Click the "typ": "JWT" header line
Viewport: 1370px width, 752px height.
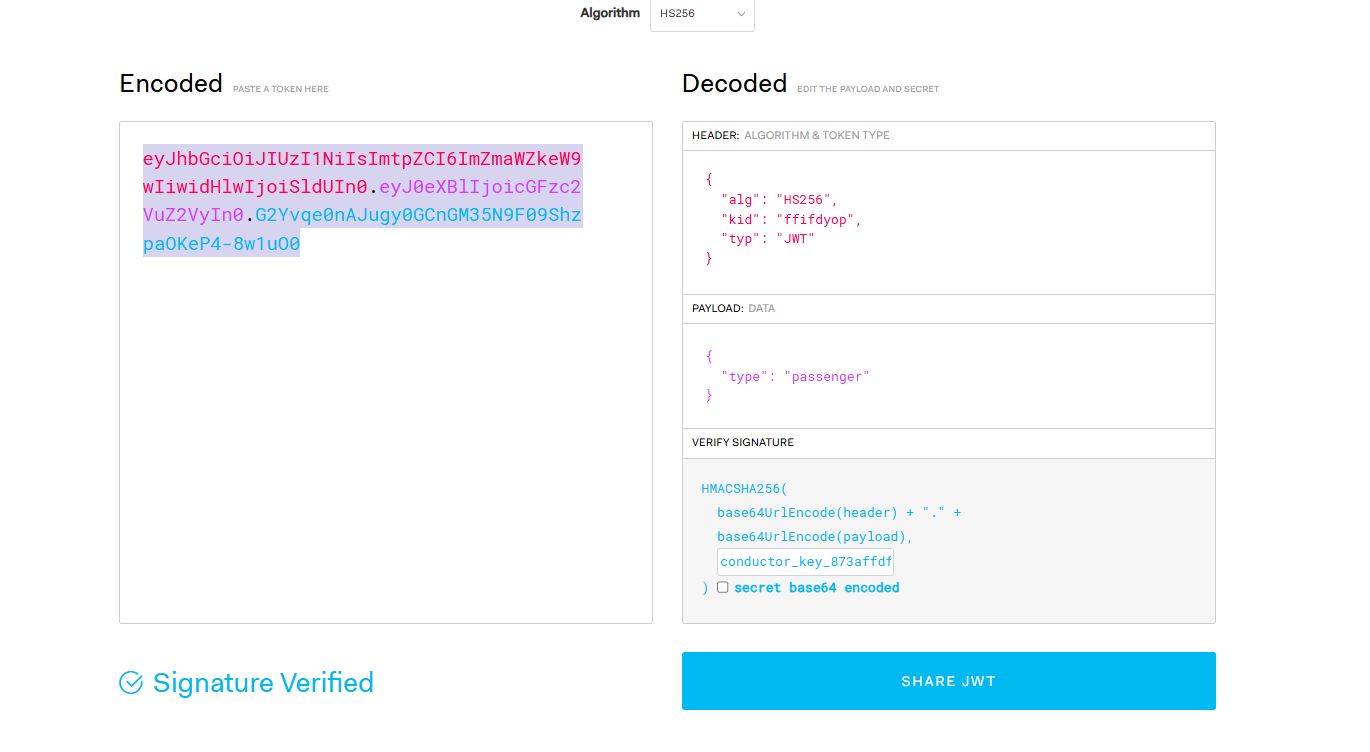(x=768, y=238)
